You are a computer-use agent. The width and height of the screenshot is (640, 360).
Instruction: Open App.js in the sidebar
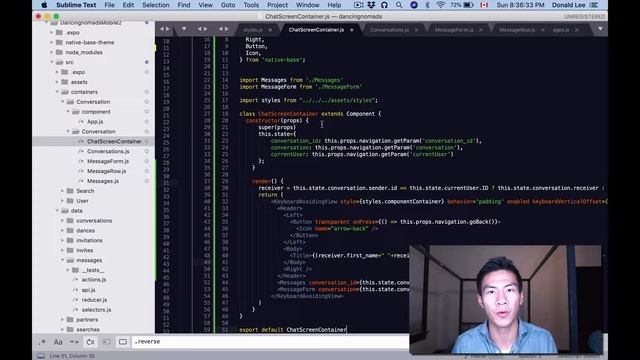point(95,122)
